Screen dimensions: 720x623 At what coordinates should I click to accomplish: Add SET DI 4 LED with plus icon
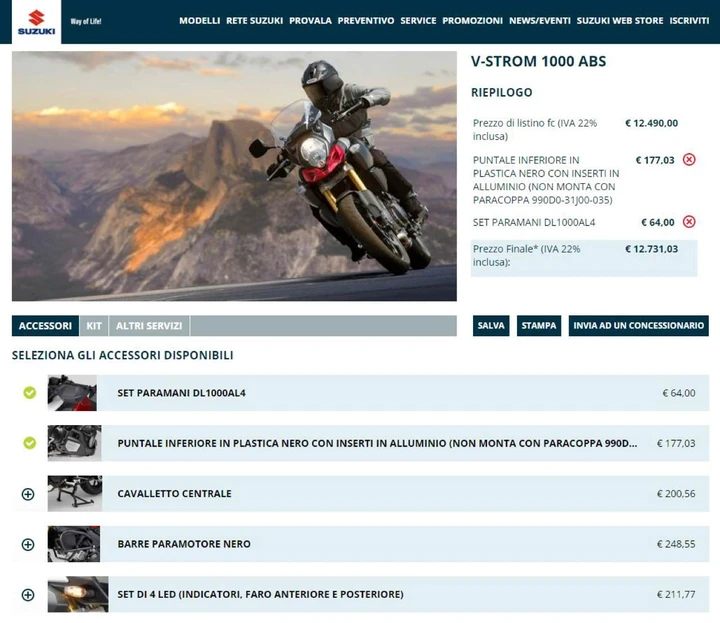point(28,595)
